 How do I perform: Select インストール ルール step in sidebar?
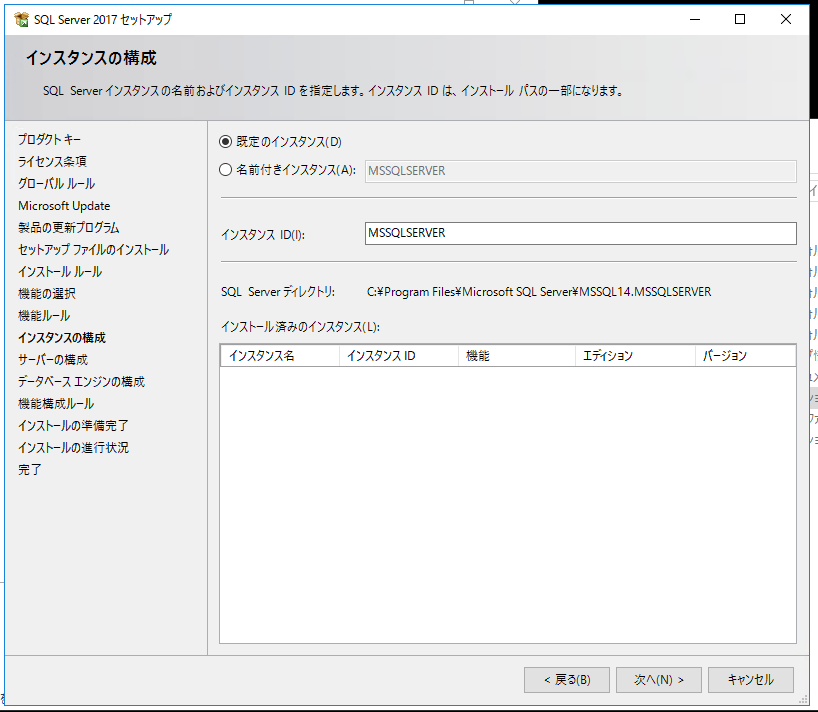tap(60, 272)
